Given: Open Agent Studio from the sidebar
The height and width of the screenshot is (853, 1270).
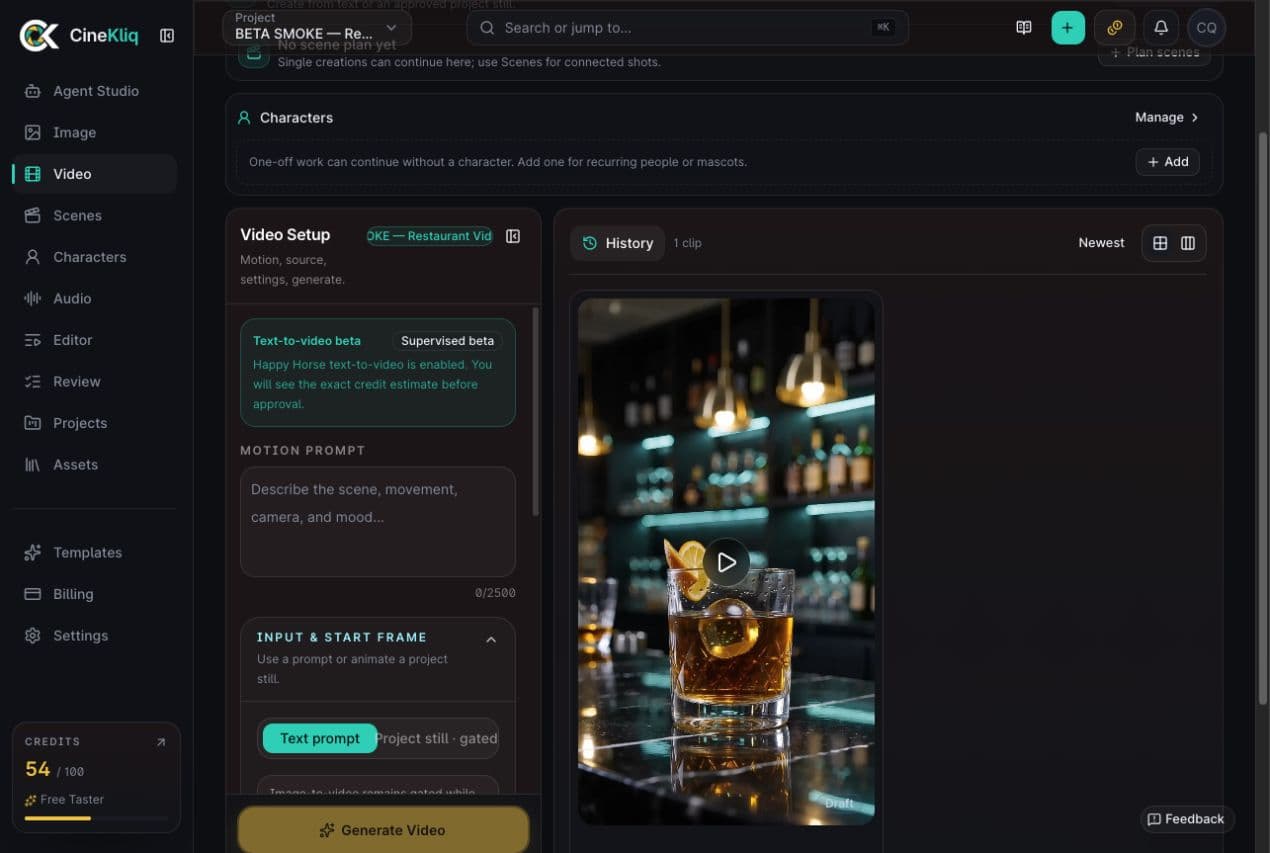Looking at the screenshot, I should point(95,91).
